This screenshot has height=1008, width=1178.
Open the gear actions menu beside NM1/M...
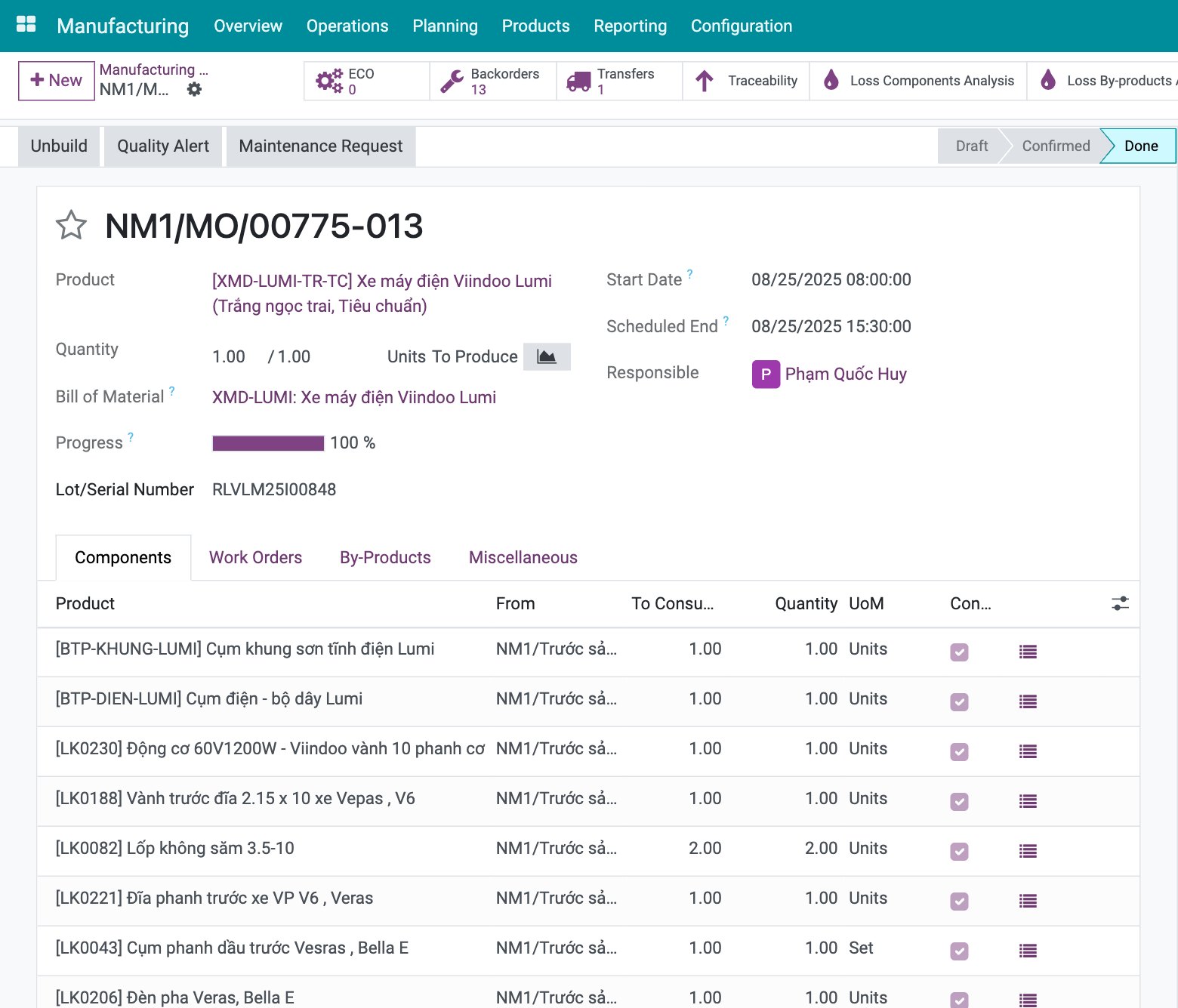pos(194,89)
